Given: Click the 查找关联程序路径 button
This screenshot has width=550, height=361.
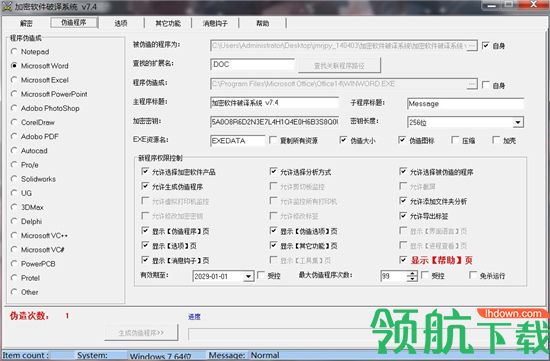Looking at the screenshot, I should pyautogui.click(x=339, y=66).
